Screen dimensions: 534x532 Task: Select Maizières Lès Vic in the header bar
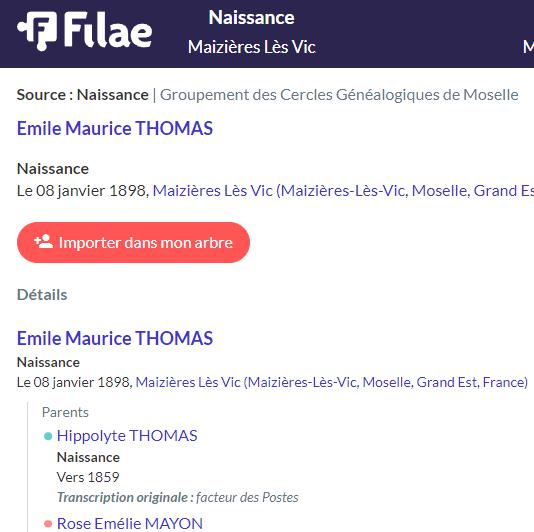(252, 47)
